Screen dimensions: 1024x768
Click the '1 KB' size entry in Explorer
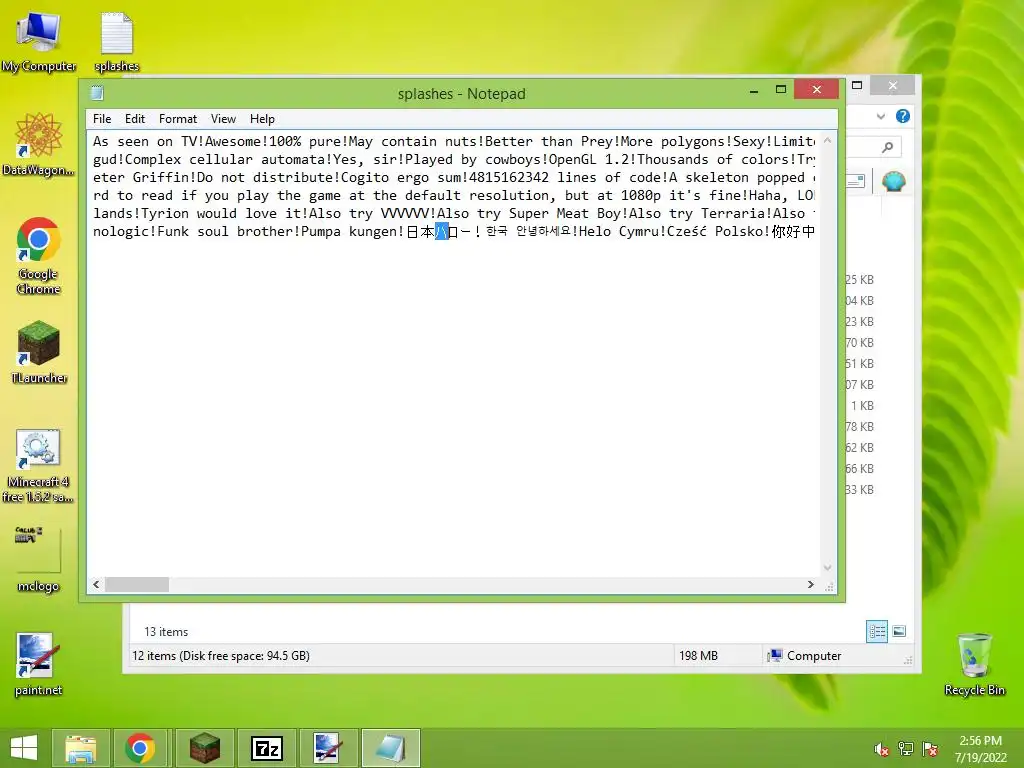[862, 406]
